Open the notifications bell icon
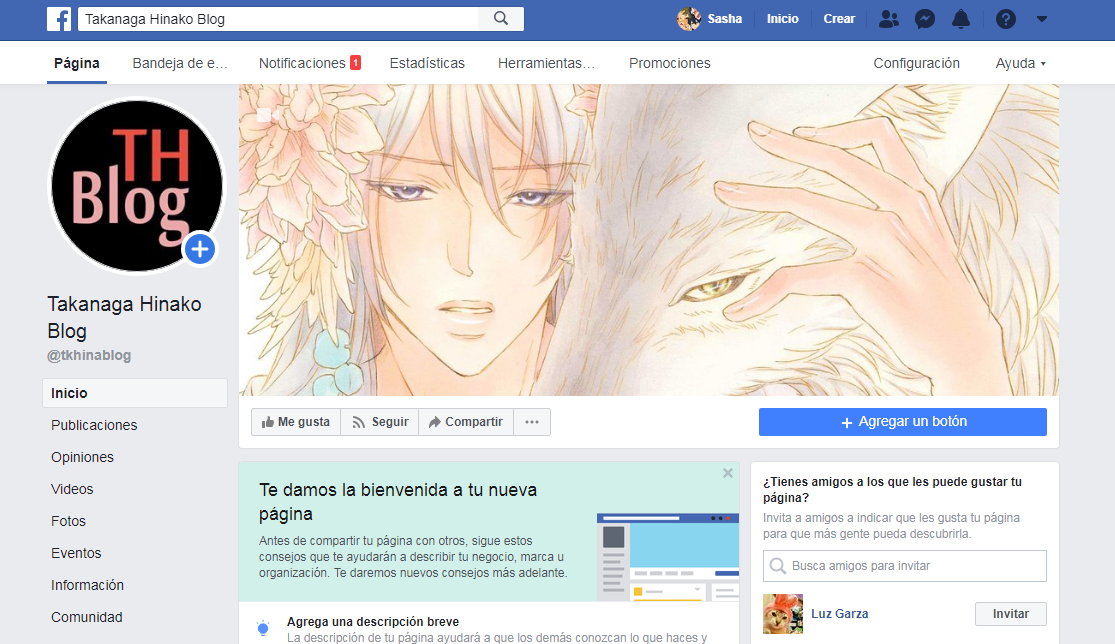The width and height of the screenshot is (1115, 644). tap(961, 19)
